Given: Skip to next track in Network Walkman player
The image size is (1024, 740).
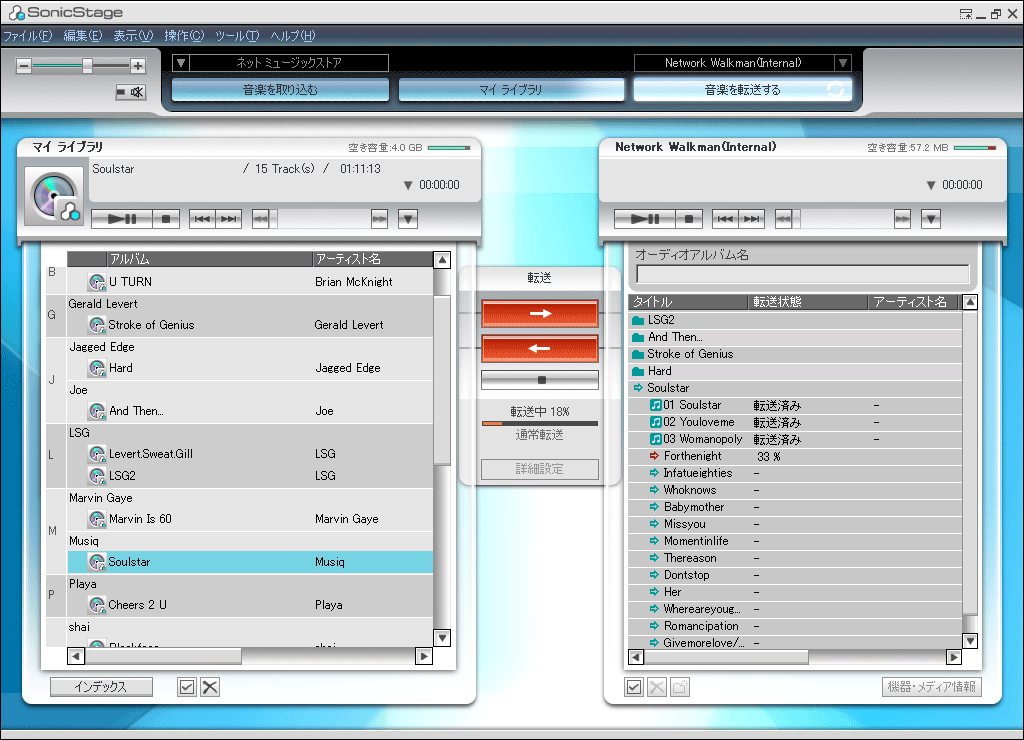Looking at the screenshot, I should 752,219.
